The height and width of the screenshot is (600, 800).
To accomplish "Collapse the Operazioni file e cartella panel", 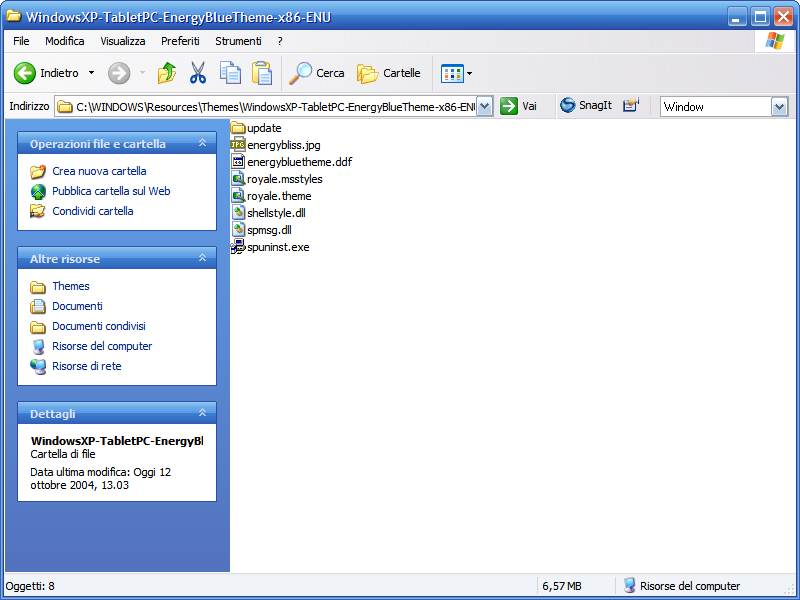I will (x=203, y=143).
